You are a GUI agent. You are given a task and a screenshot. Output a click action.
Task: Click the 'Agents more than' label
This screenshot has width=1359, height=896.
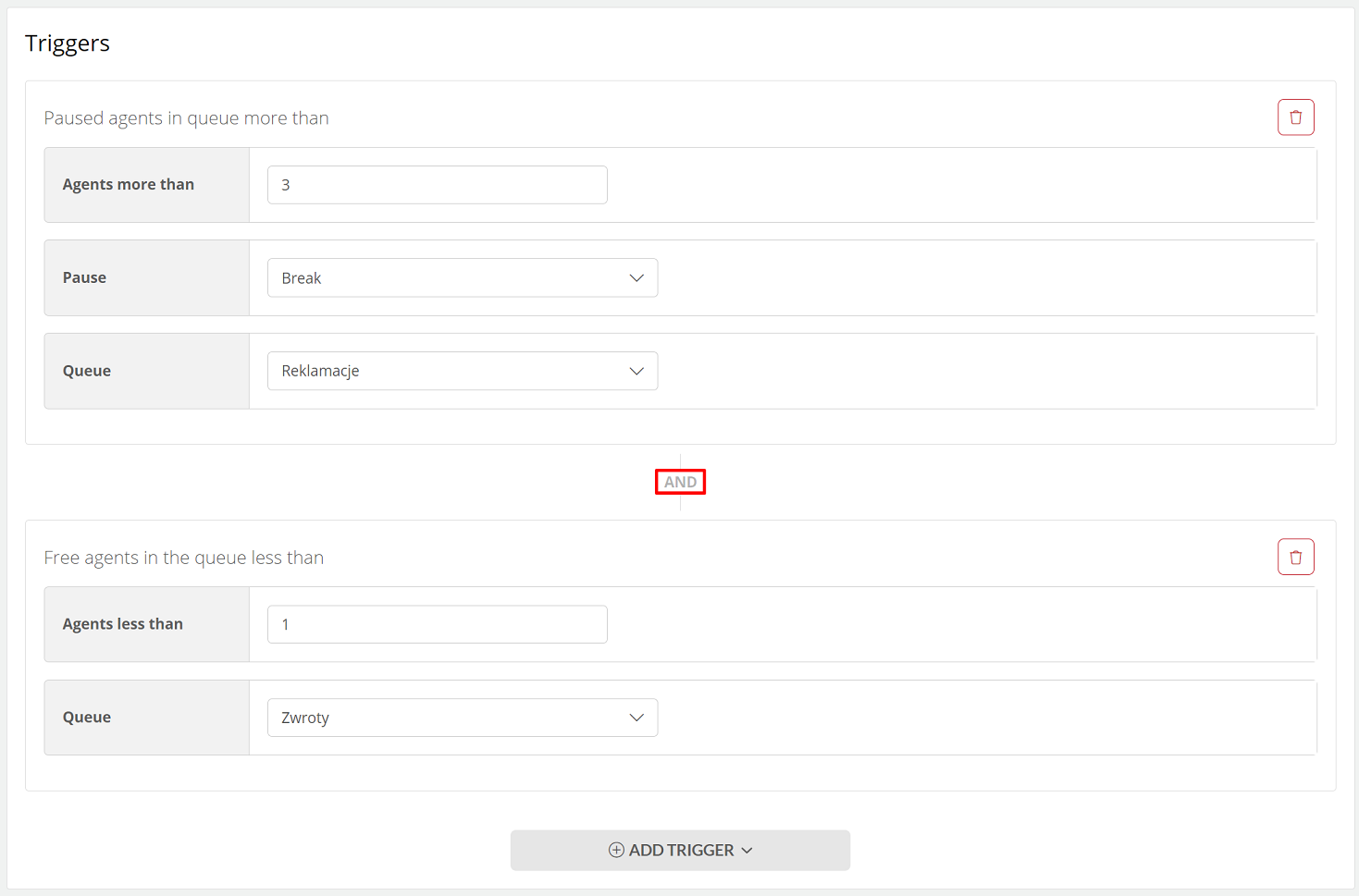(x=129, y=184)
